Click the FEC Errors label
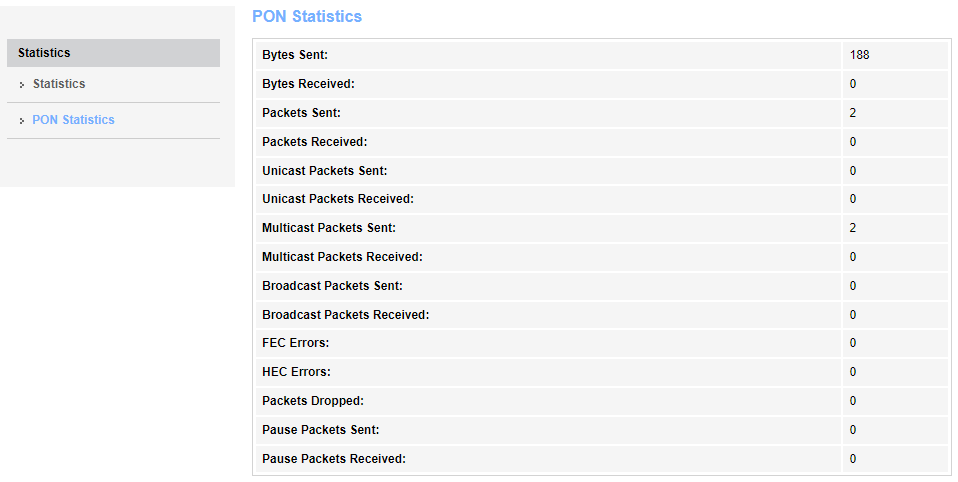The image size is (958, 482). pyautogui.click(x=295, y=343)
